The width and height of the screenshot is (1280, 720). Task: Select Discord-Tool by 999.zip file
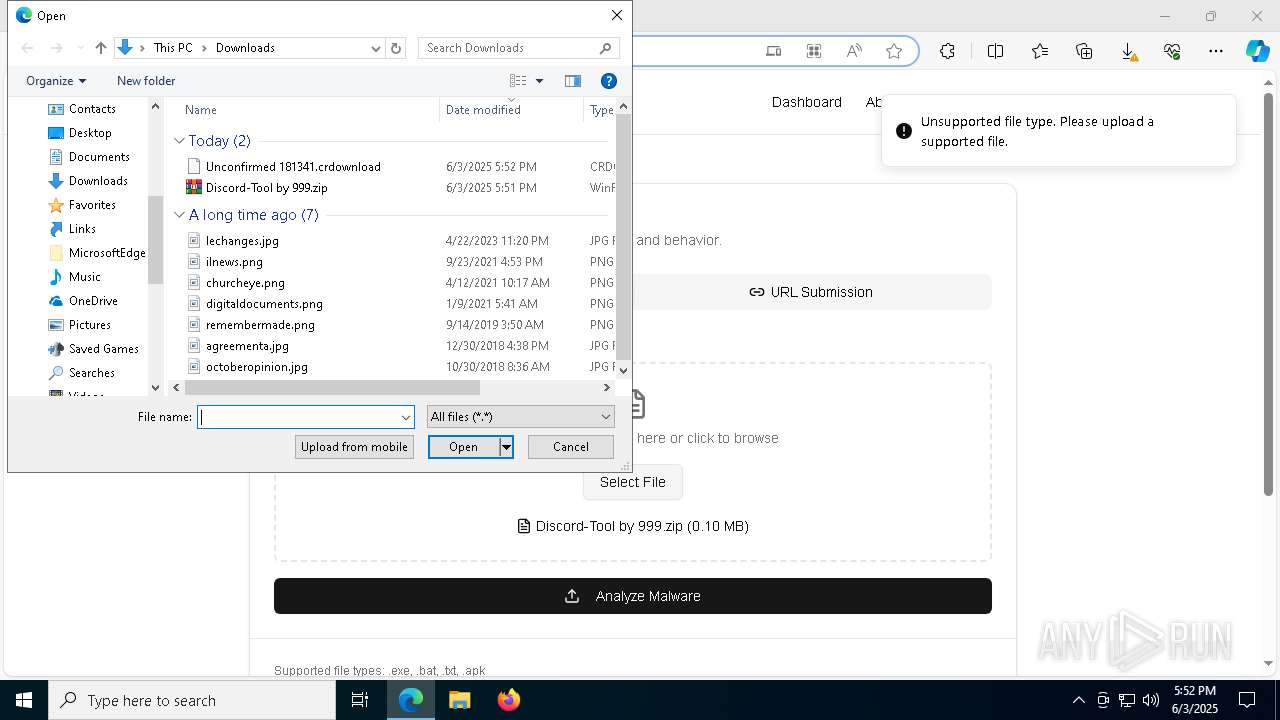(266, 188)
